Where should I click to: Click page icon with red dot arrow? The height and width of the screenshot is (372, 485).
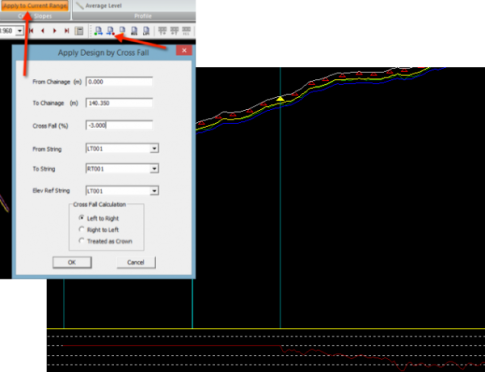pyautogui.click(x=110, y=31)
